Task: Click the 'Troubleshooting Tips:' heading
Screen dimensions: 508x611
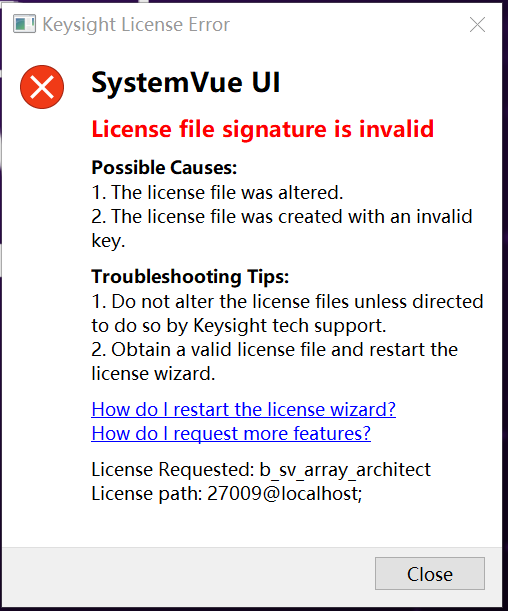Action: [190, 277]
